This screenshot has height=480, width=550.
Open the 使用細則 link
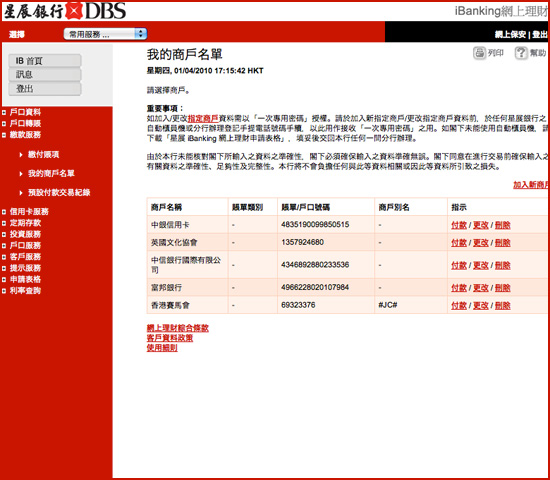click(162, 348)
